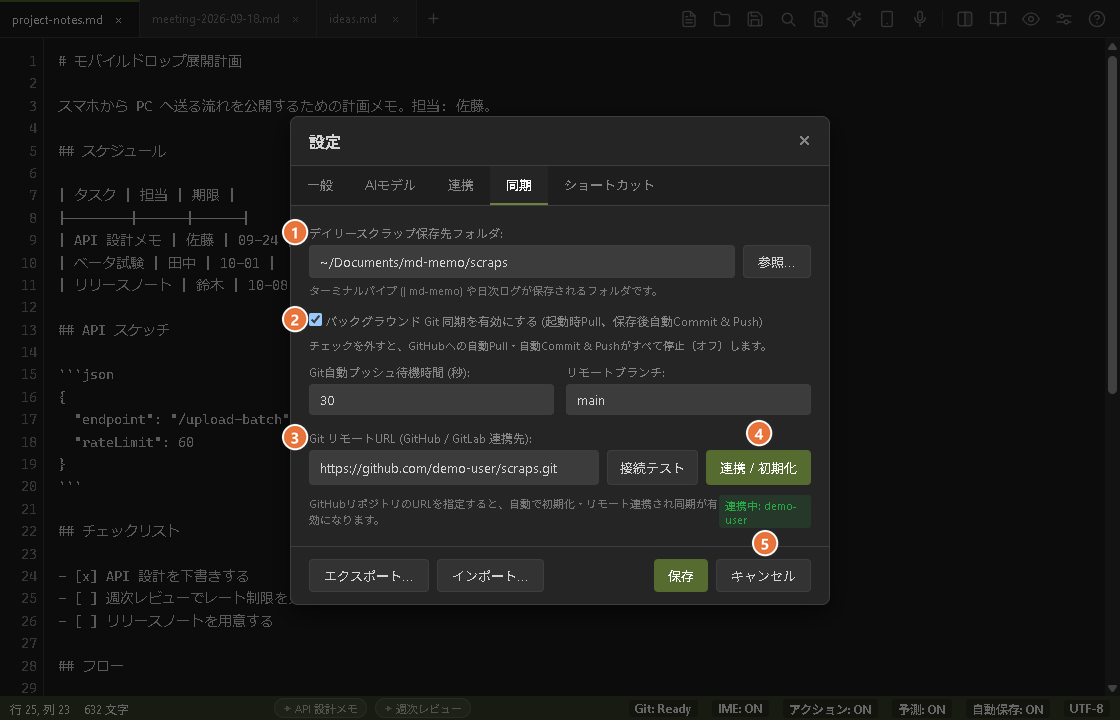The width and height of the screenshot is (1120, 720).
Task: Click the 連携 / 初期化 button
Action: click(758, 468)
